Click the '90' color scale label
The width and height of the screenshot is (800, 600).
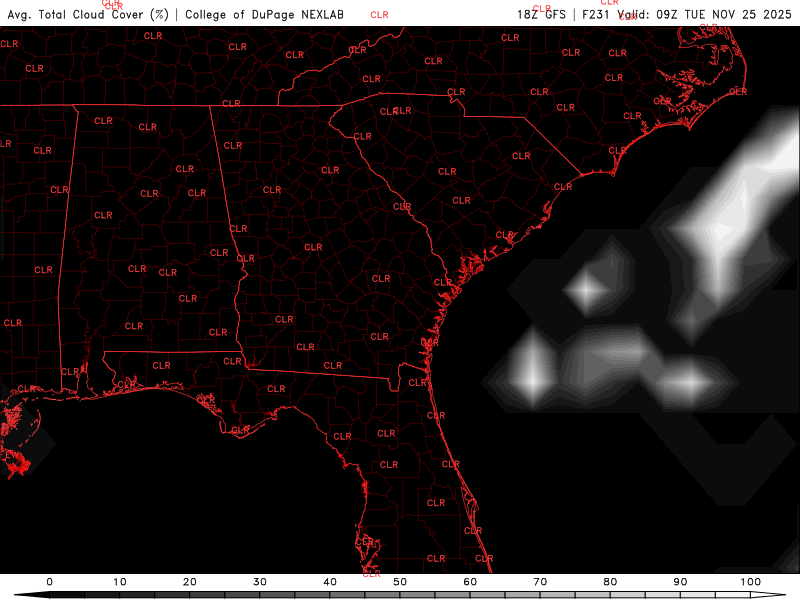[x=680, y=582]
